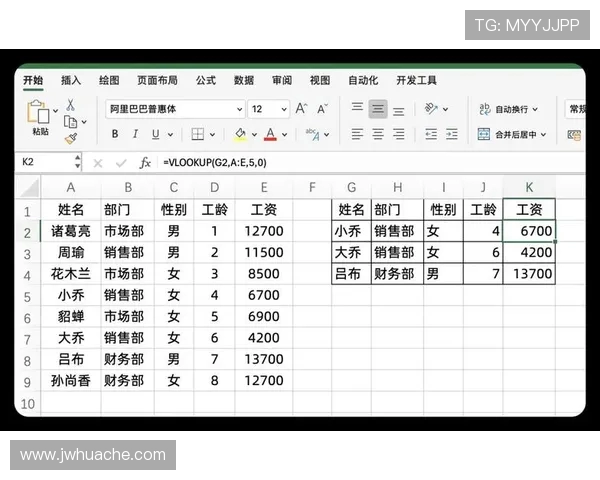
Task: Expand the borders dropdown arrow
Action: point(212,134)
